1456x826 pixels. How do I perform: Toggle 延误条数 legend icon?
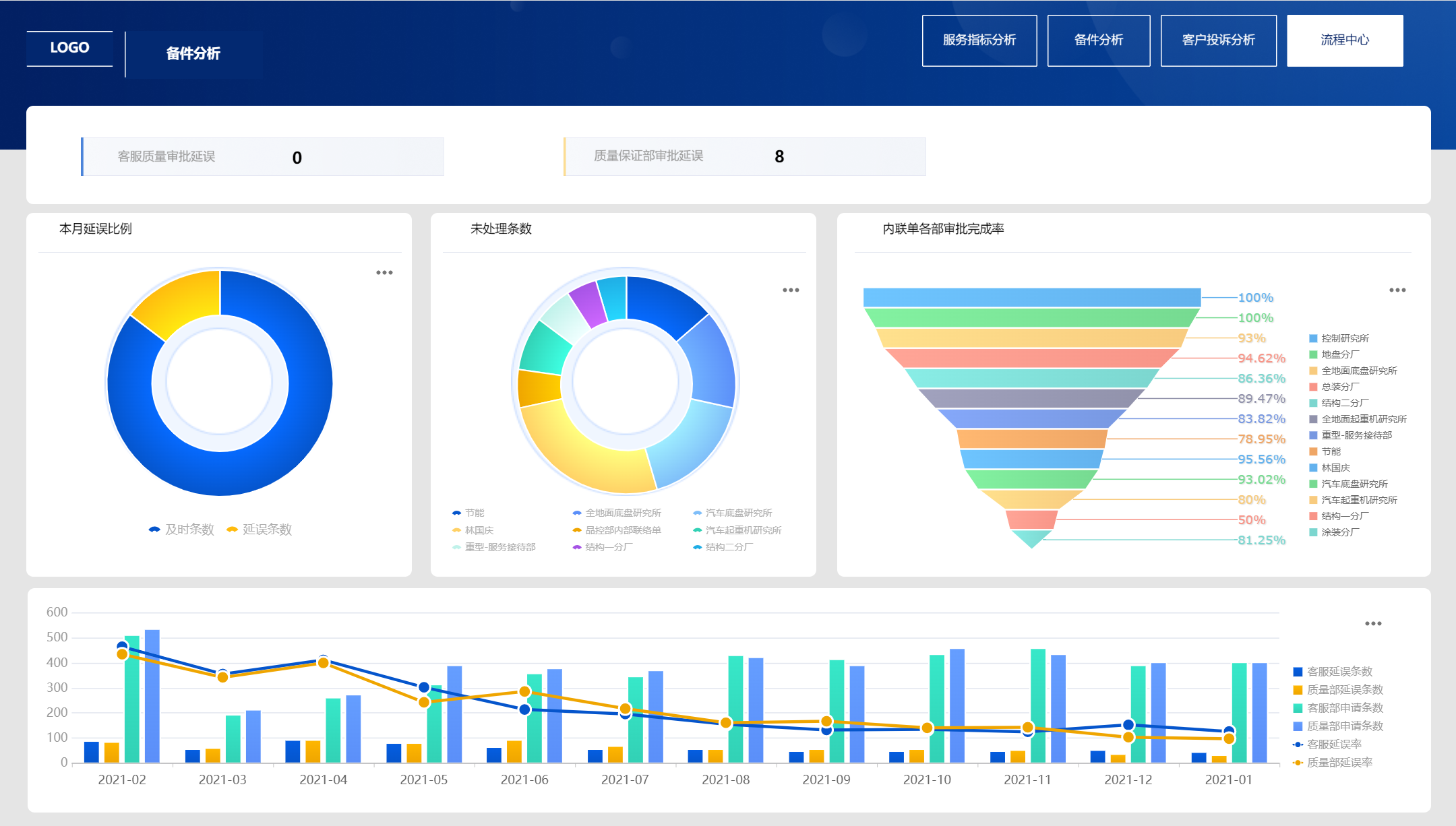(x=233, y=530)
